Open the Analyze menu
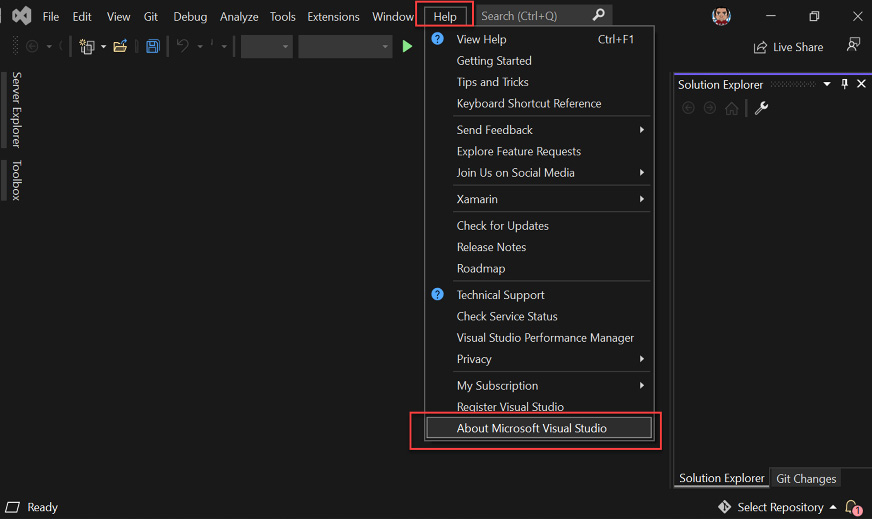Screen dimensions: 872x519 (x=239, y=17)
